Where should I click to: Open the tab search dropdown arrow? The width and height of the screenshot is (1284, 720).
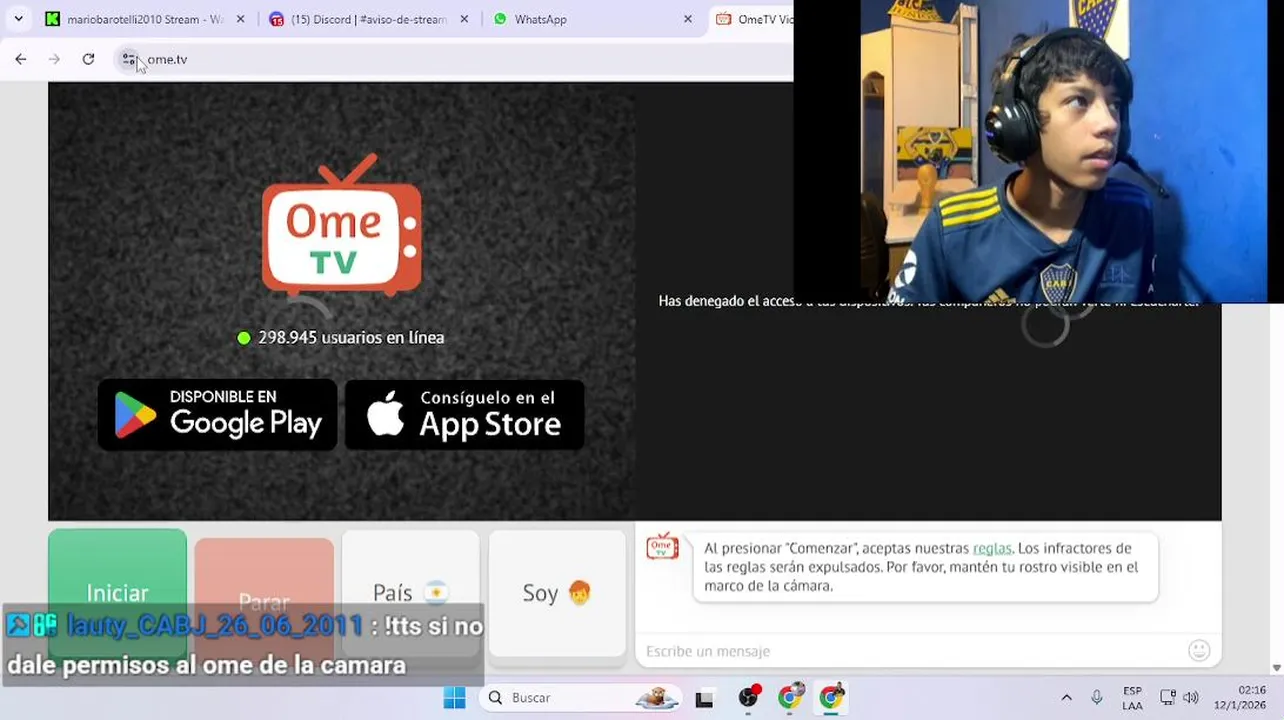(x=18, y=19)
